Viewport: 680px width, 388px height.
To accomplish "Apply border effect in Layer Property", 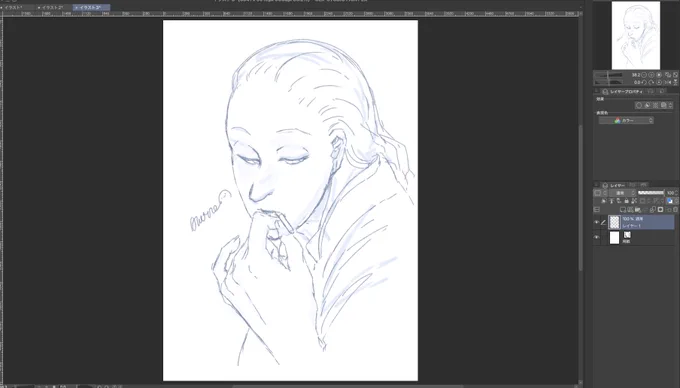I will pyautogui.click(x=639, y=105).
